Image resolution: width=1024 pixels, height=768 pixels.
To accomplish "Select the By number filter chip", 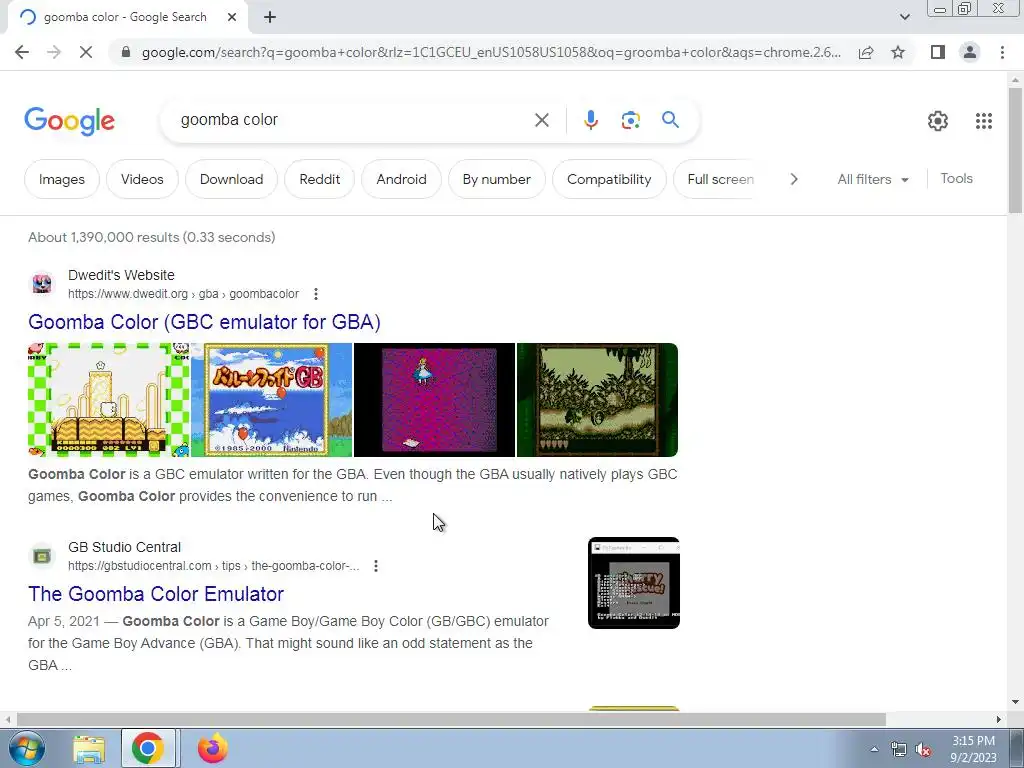I will click(496, 179).
